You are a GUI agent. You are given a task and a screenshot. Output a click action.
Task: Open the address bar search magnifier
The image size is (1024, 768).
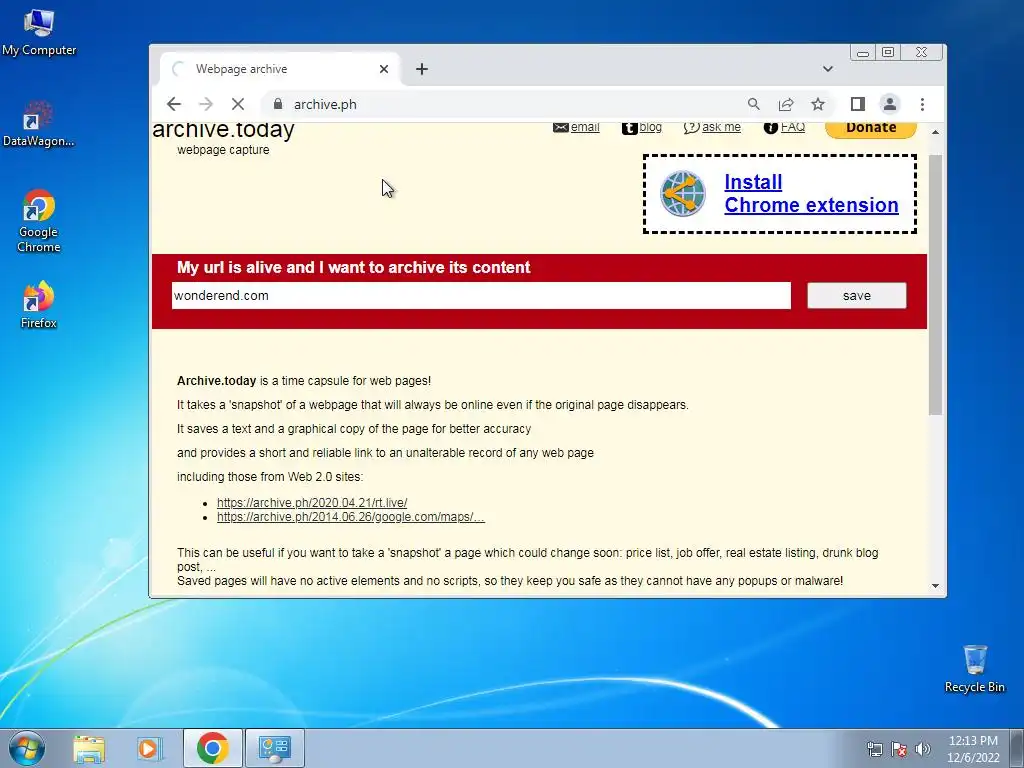click(754, 104)
